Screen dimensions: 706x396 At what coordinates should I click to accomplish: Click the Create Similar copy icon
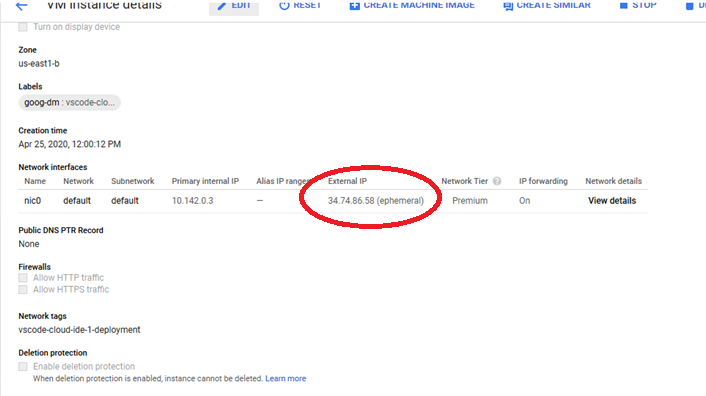click(x=508, y=6)
